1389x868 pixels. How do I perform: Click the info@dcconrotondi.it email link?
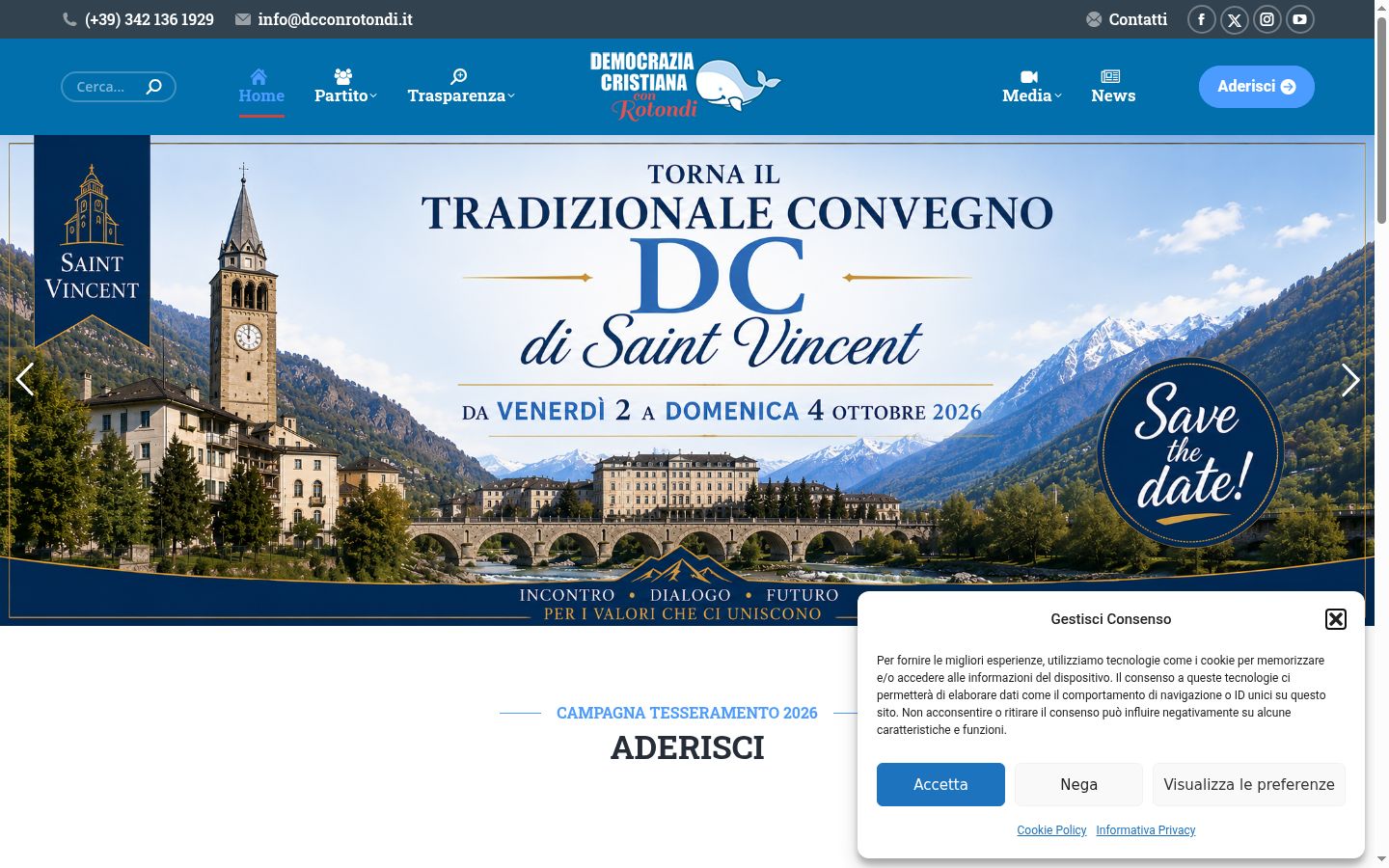[335, 19]
